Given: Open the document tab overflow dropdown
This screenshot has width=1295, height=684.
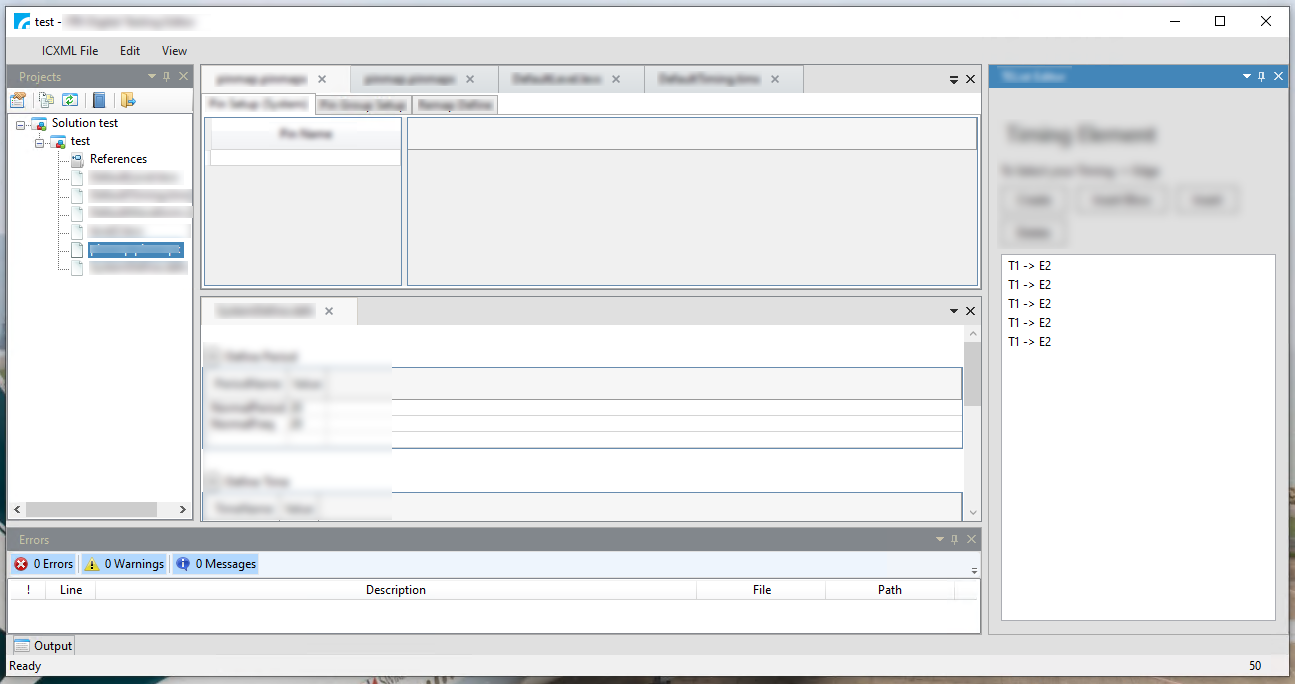Looking at the screenshot, I should click(x=953, y=78).
